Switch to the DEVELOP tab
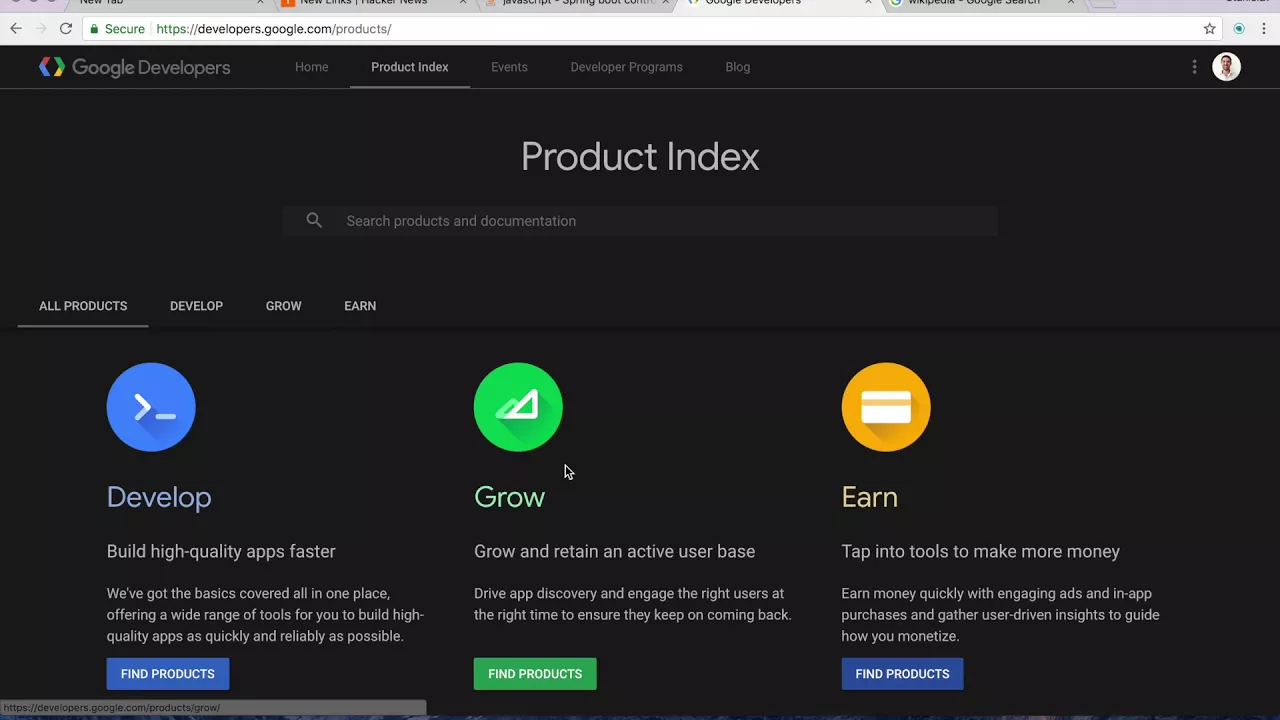The image size is (1280, 720). pos(196,306)
